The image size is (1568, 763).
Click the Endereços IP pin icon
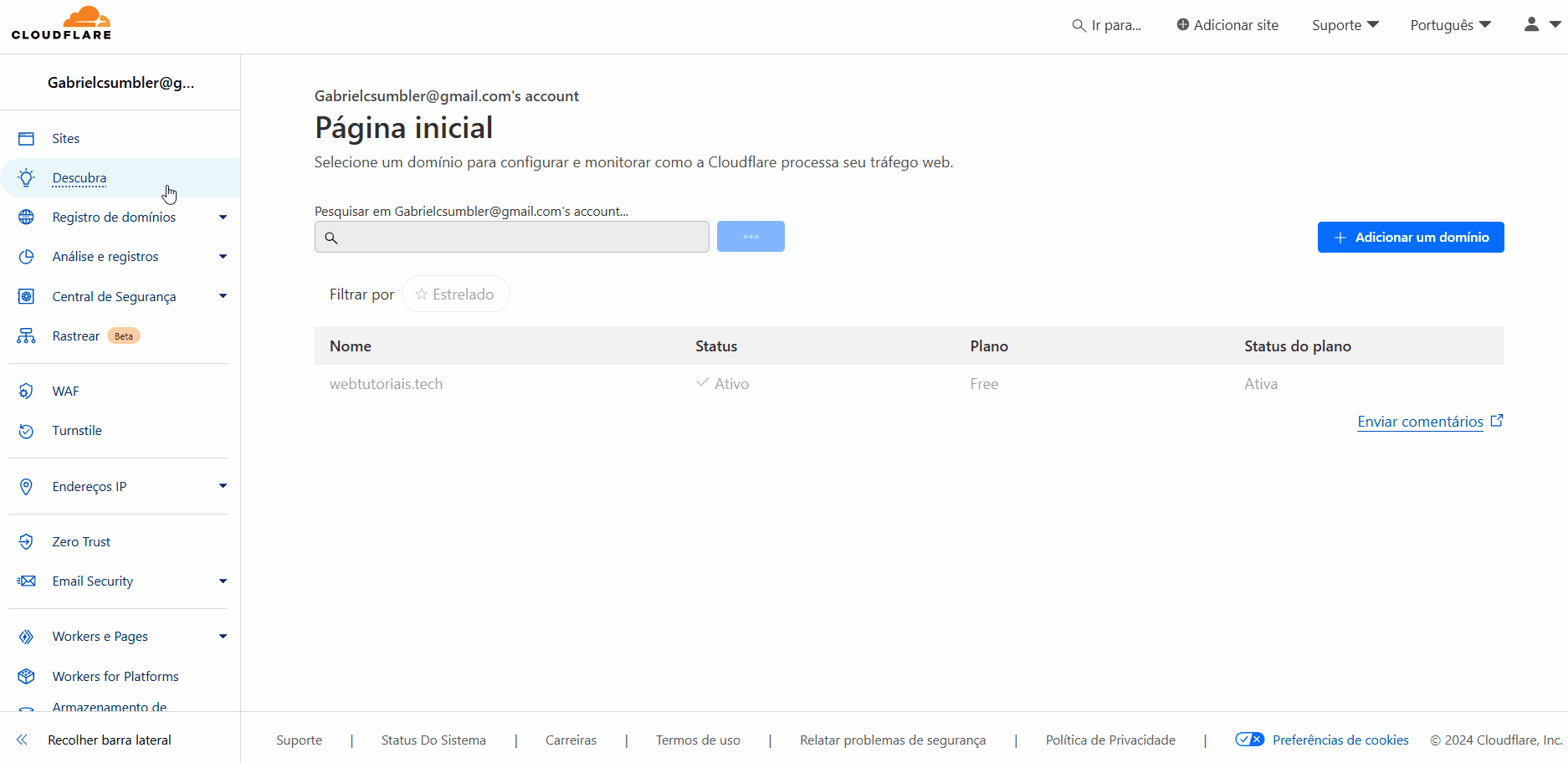click(x=26, y=486)
